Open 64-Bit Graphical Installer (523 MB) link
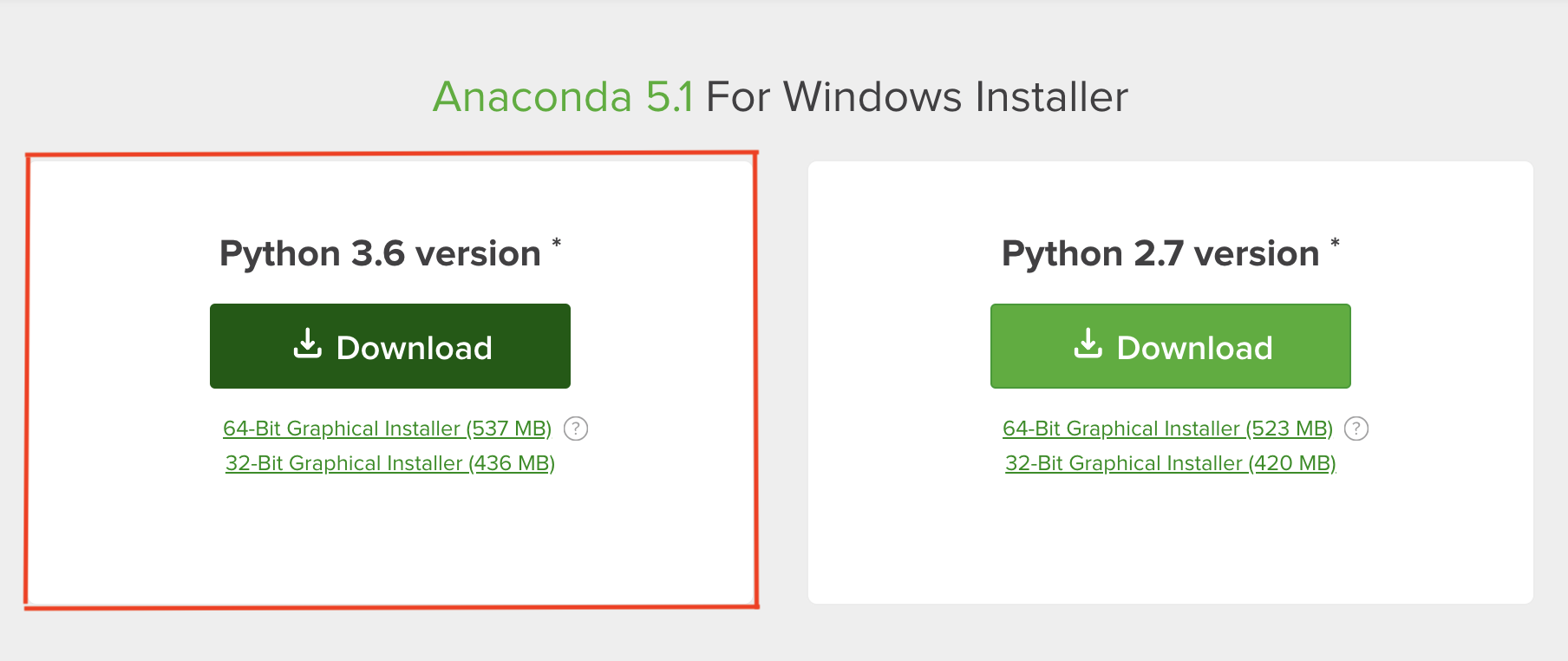Screen dimensions: 1568x661 coord(1167,429)
